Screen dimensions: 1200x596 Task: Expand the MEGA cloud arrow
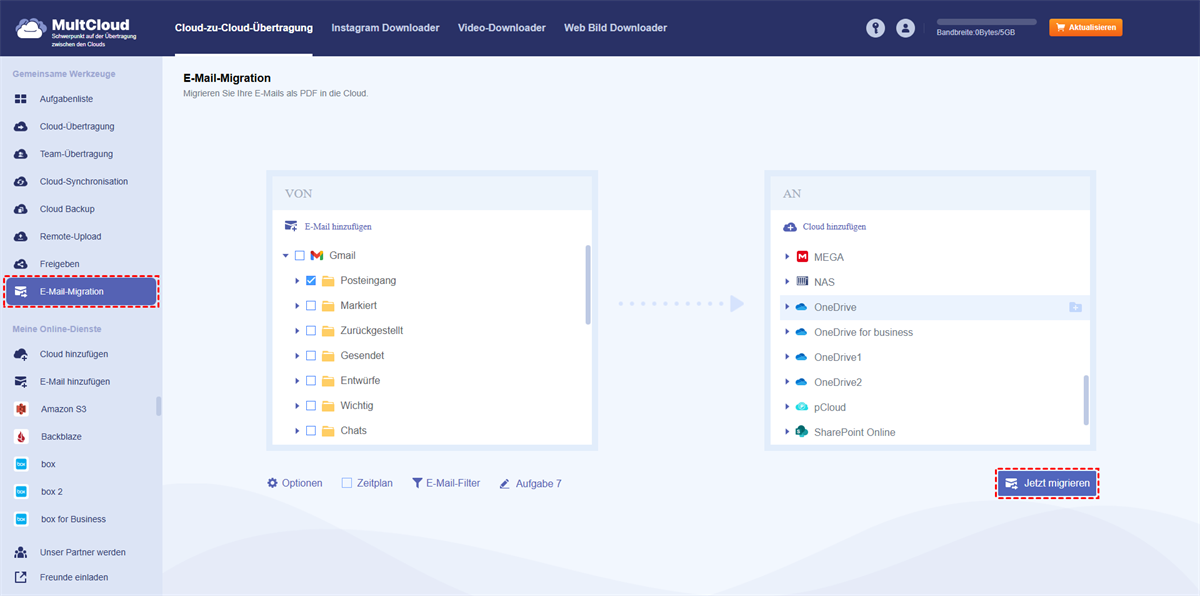pos(787,257)
